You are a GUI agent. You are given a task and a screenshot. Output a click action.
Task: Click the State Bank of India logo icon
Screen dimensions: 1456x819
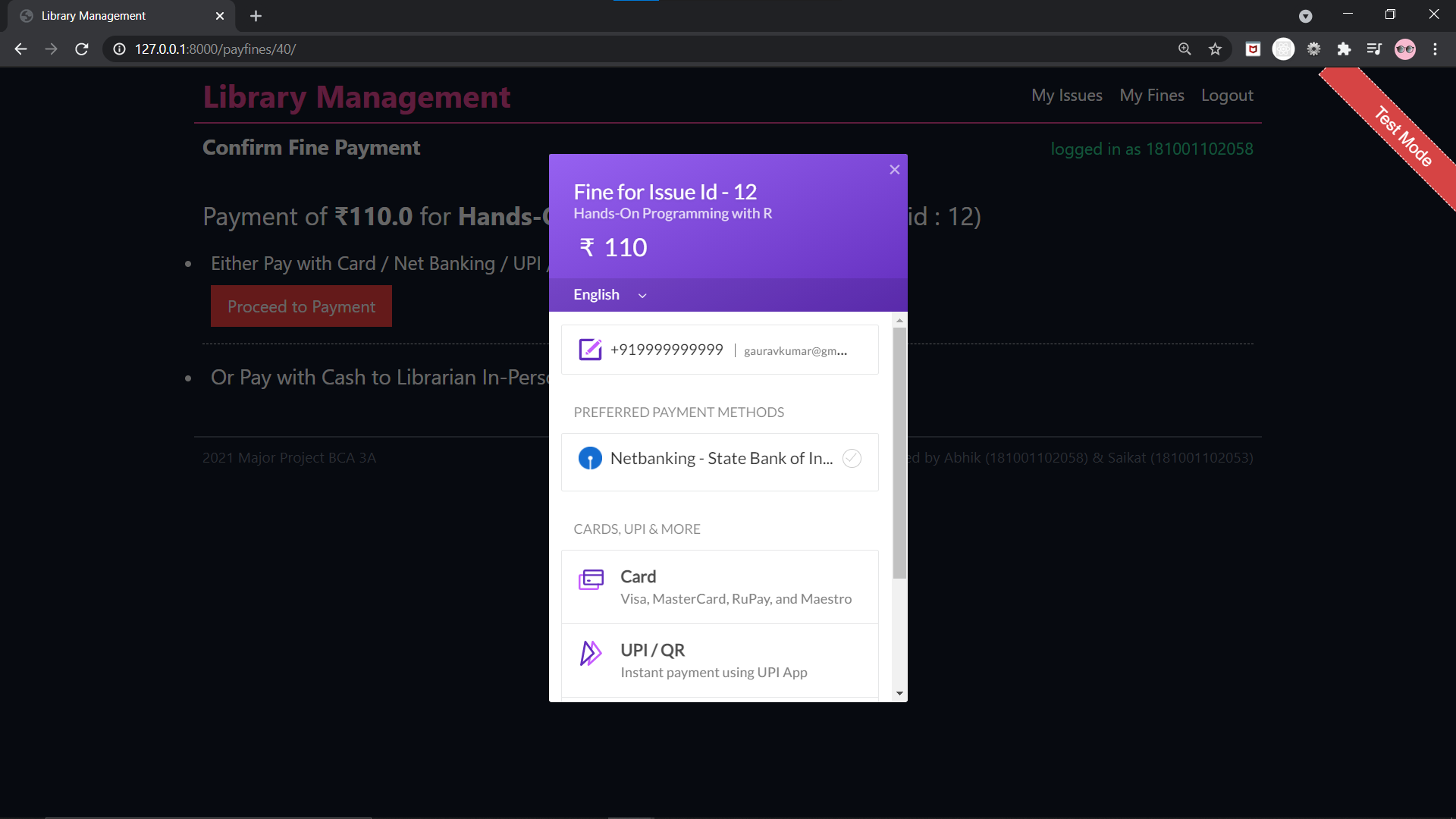click(x=590, y=458)
